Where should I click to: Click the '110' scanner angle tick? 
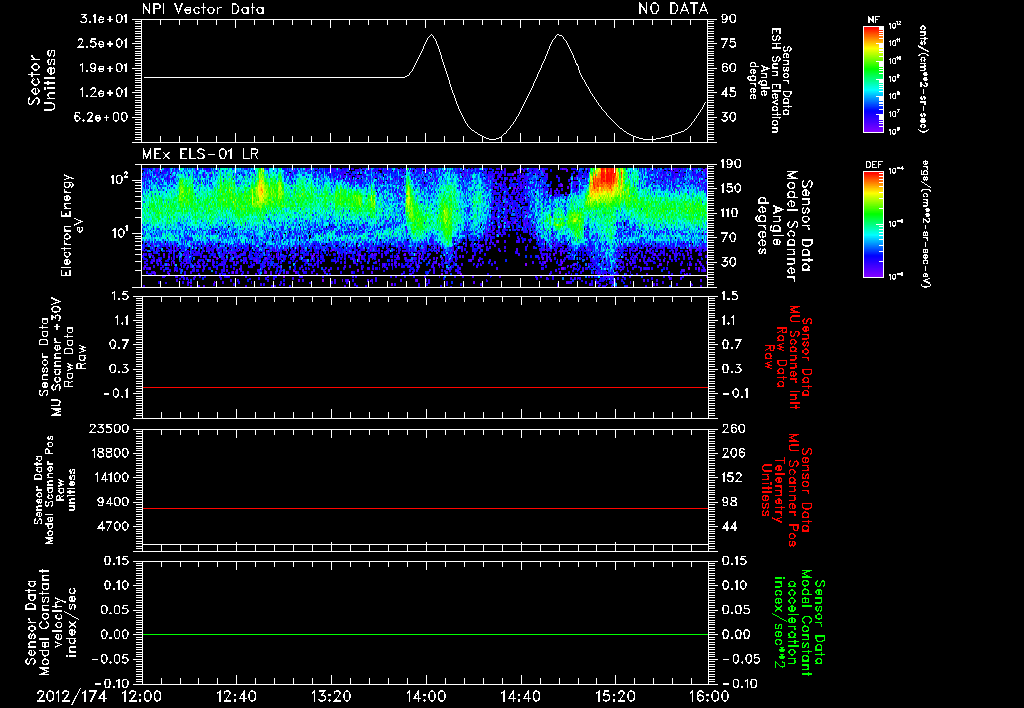click(x=731, y=213)
